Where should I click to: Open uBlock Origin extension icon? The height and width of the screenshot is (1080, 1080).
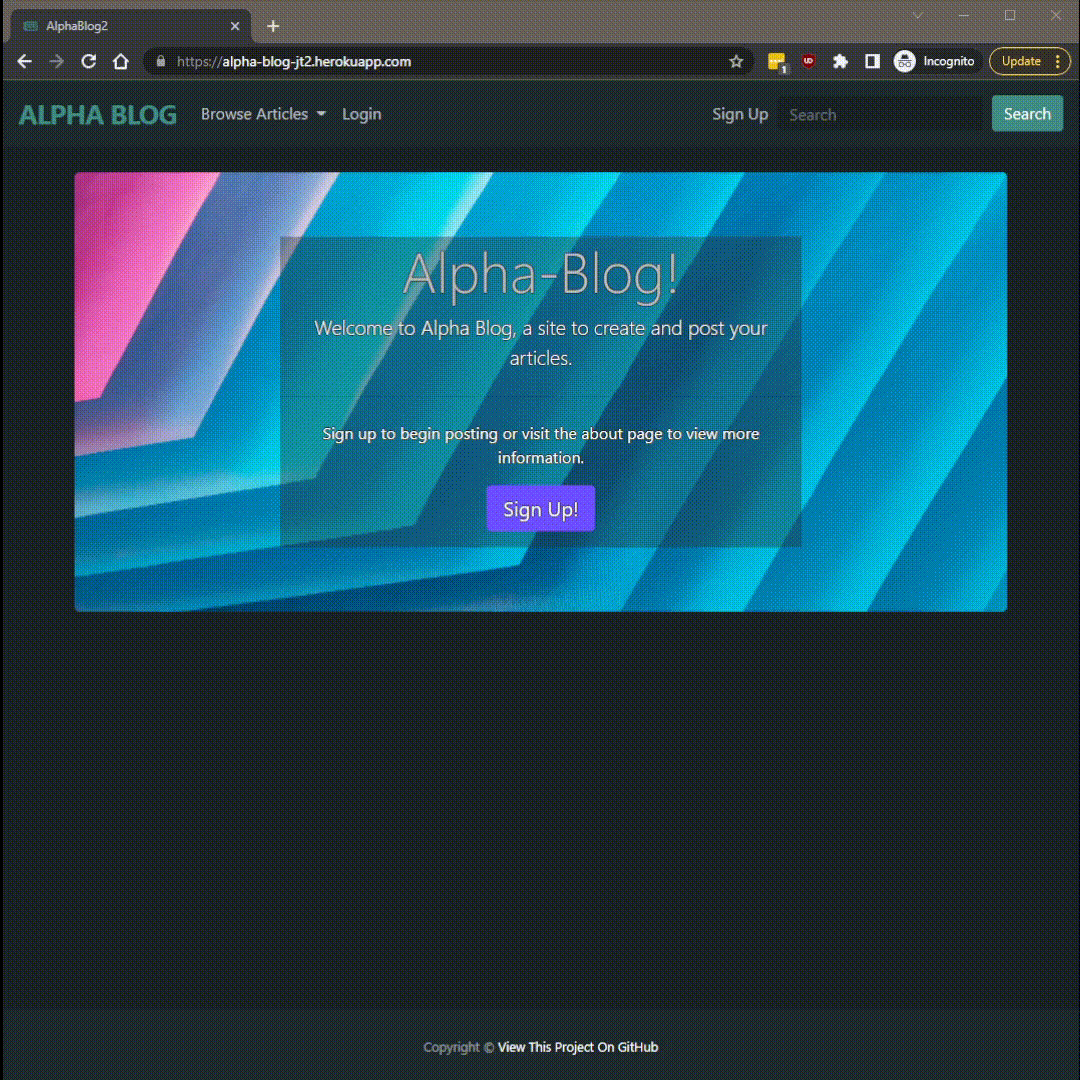point(807,61)
